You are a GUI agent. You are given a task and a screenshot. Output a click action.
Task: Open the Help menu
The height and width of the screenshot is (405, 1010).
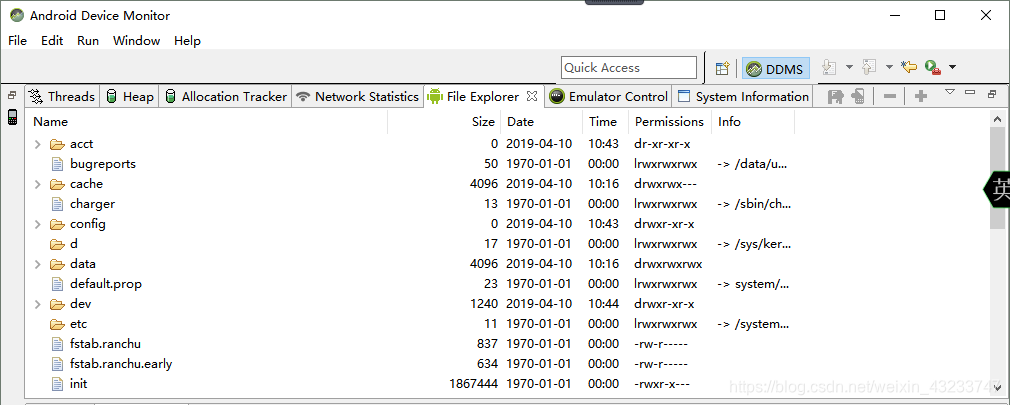click(x=187, y=41)
